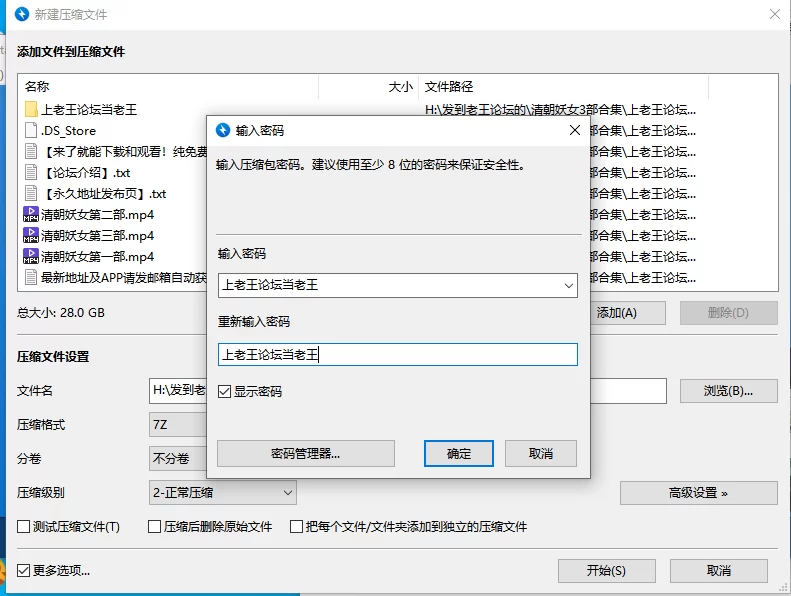Click the 开始(S) button

click(606, 571)
